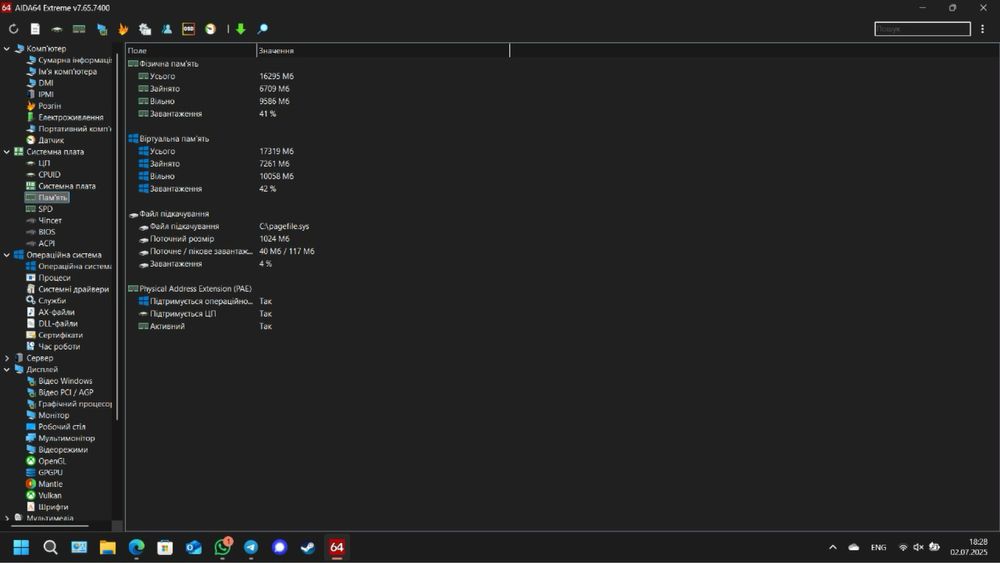Collapse the Операційна система tree node
Screen dimensions: 1000x563
(6, 255)
